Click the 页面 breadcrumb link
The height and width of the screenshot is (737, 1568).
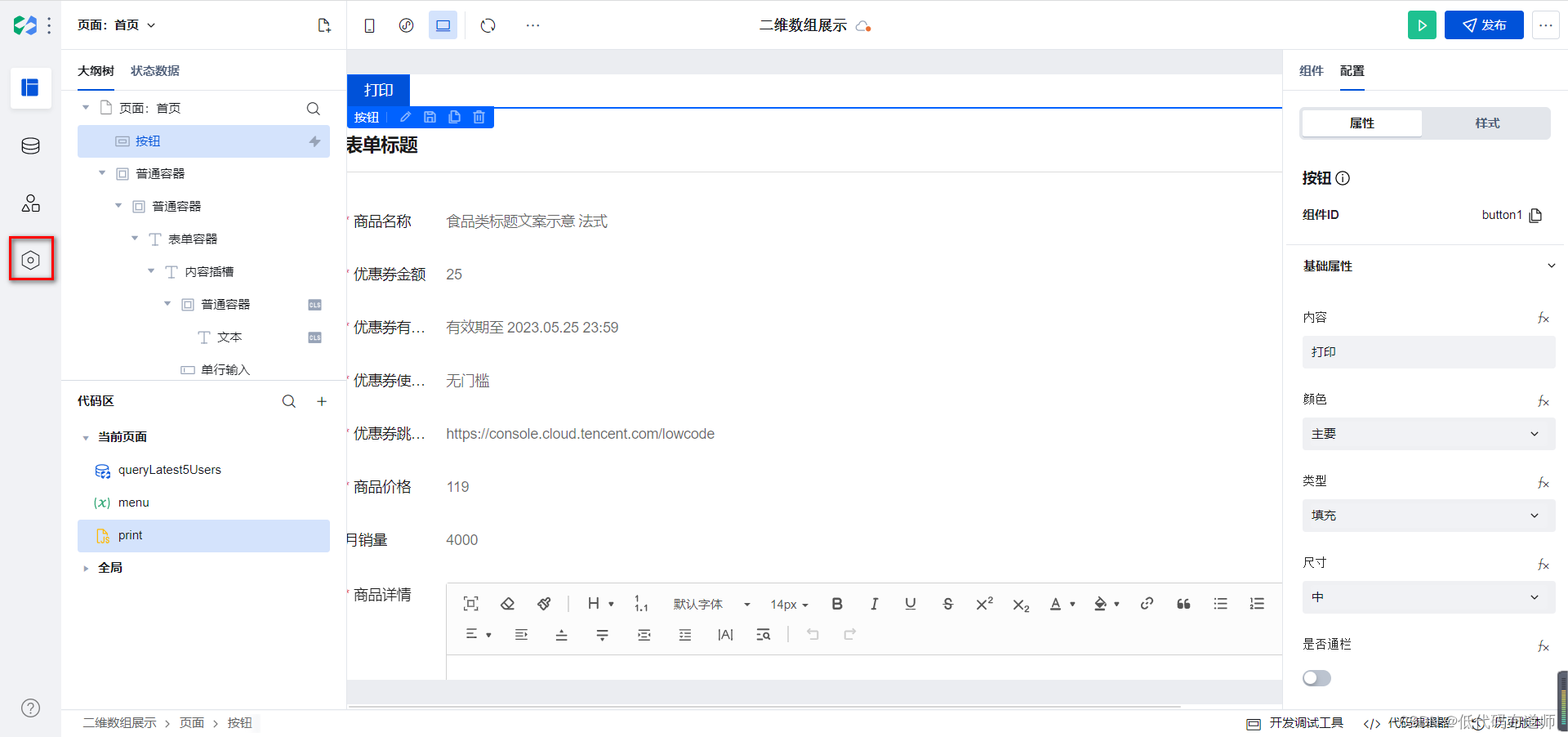pos(192,723)
